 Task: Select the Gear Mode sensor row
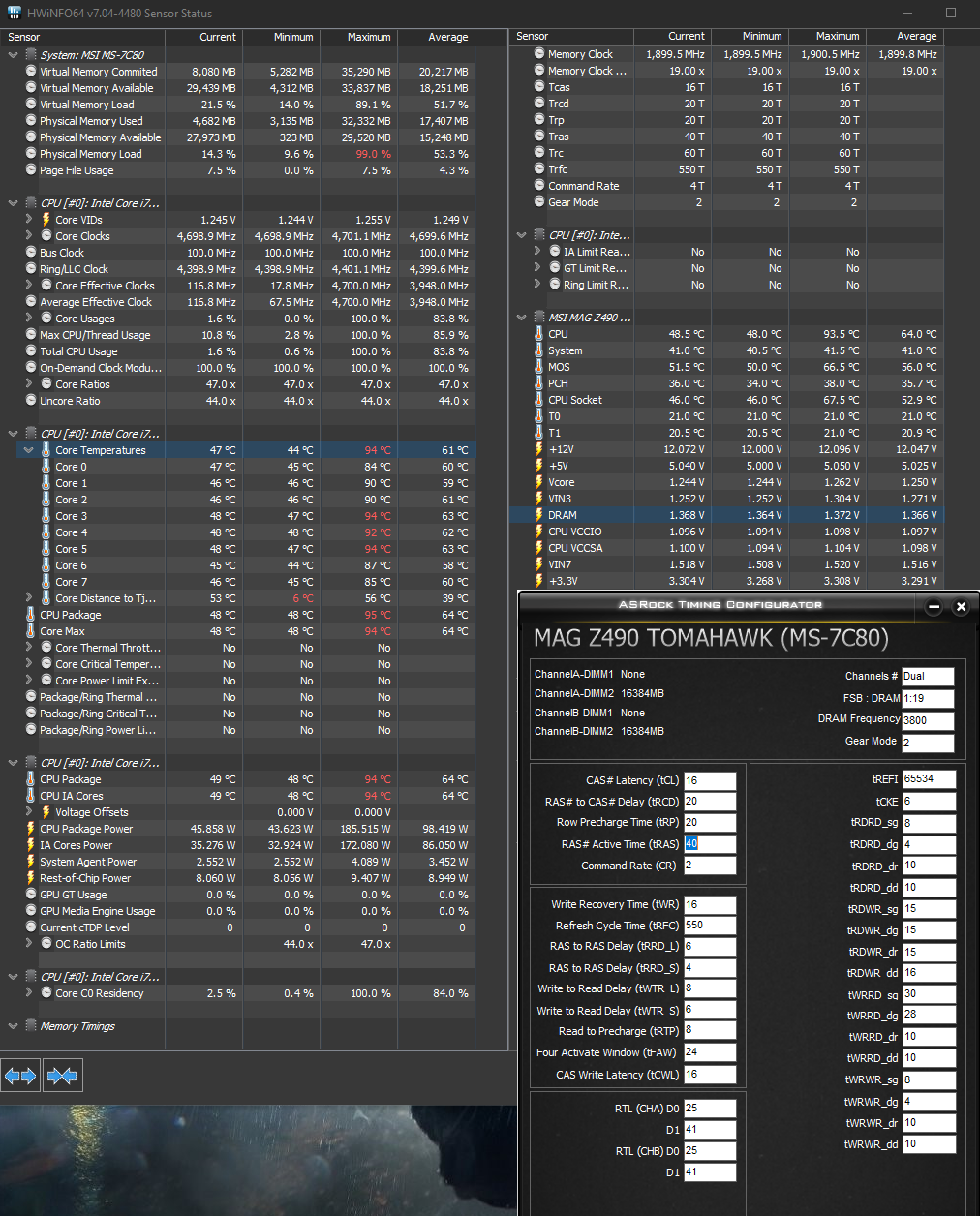[x=726, y=202]
